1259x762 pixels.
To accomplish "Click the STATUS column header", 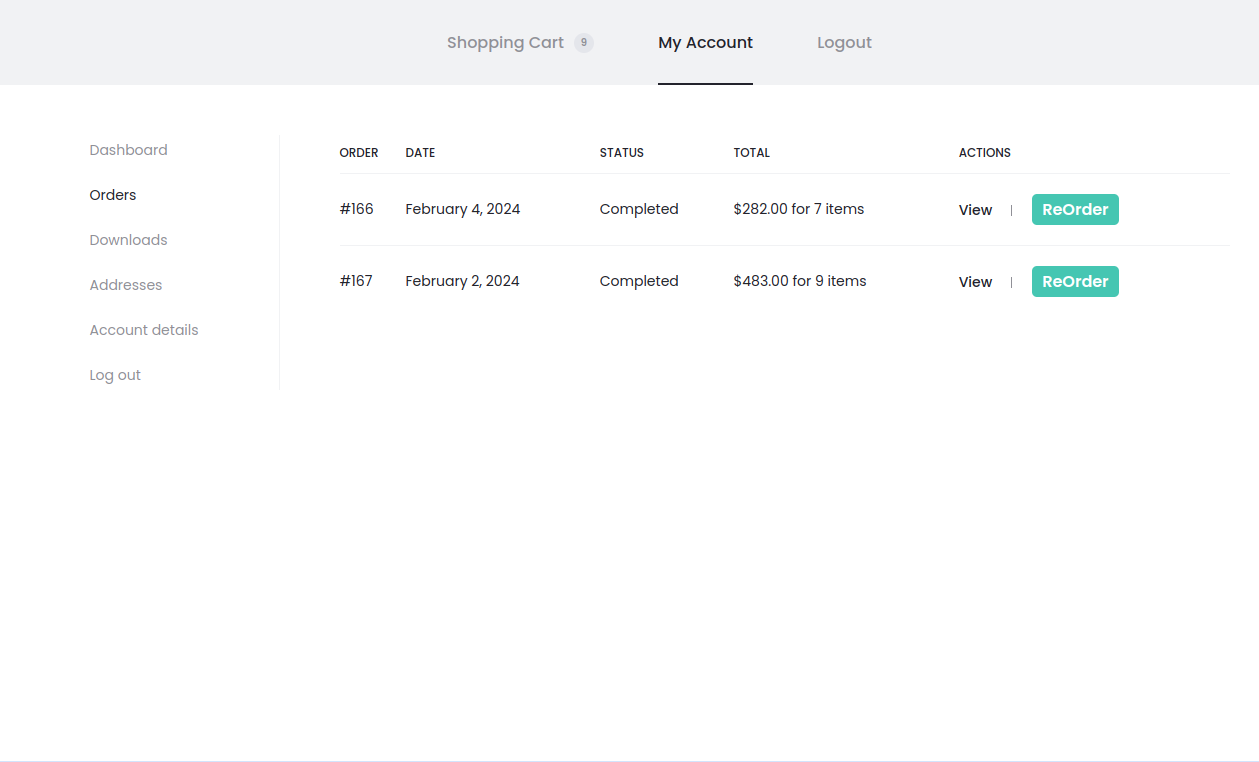I will click(x=621, y=152).
